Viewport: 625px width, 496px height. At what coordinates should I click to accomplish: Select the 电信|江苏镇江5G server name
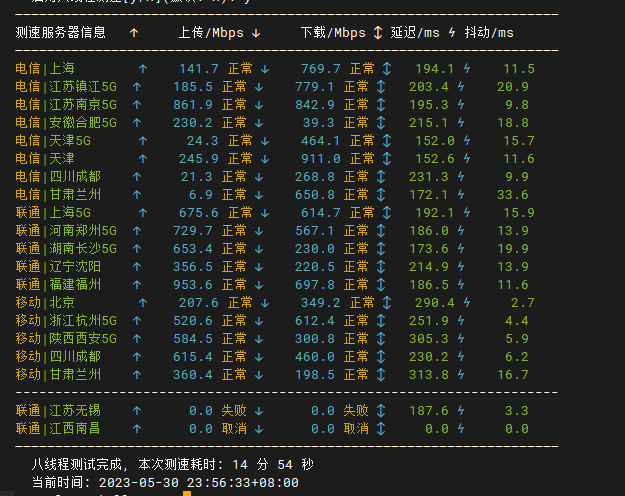(66, 87)
